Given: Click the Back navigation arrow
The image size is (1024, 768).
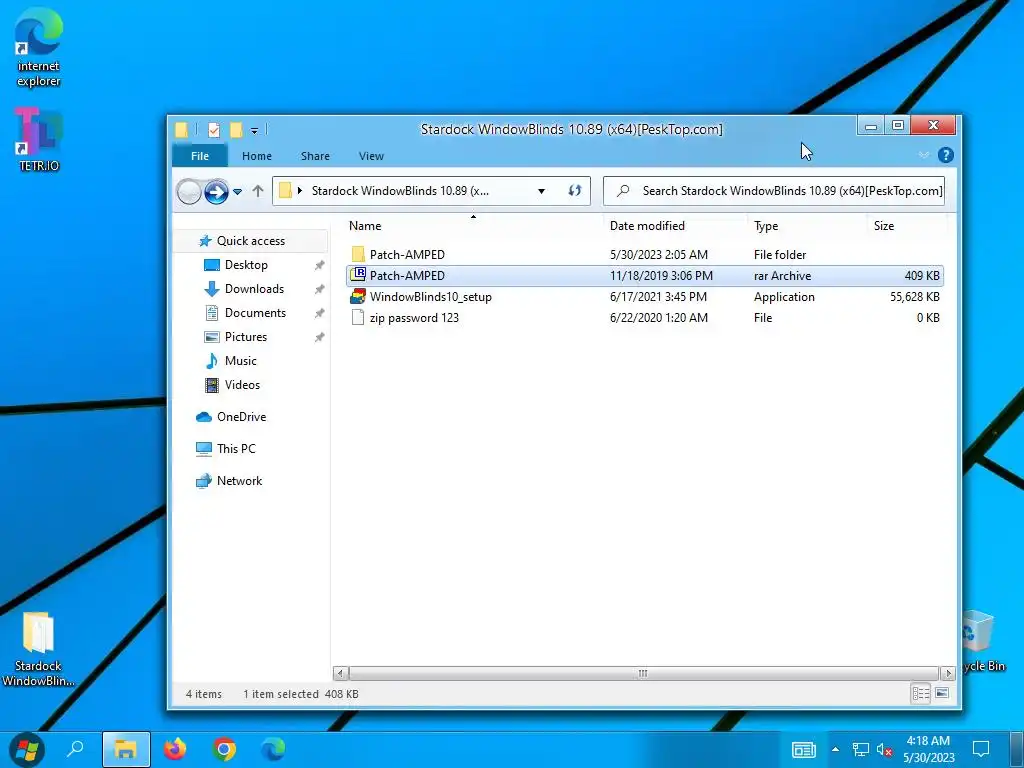Looking at the screenshot, I should tap(189, 191).
